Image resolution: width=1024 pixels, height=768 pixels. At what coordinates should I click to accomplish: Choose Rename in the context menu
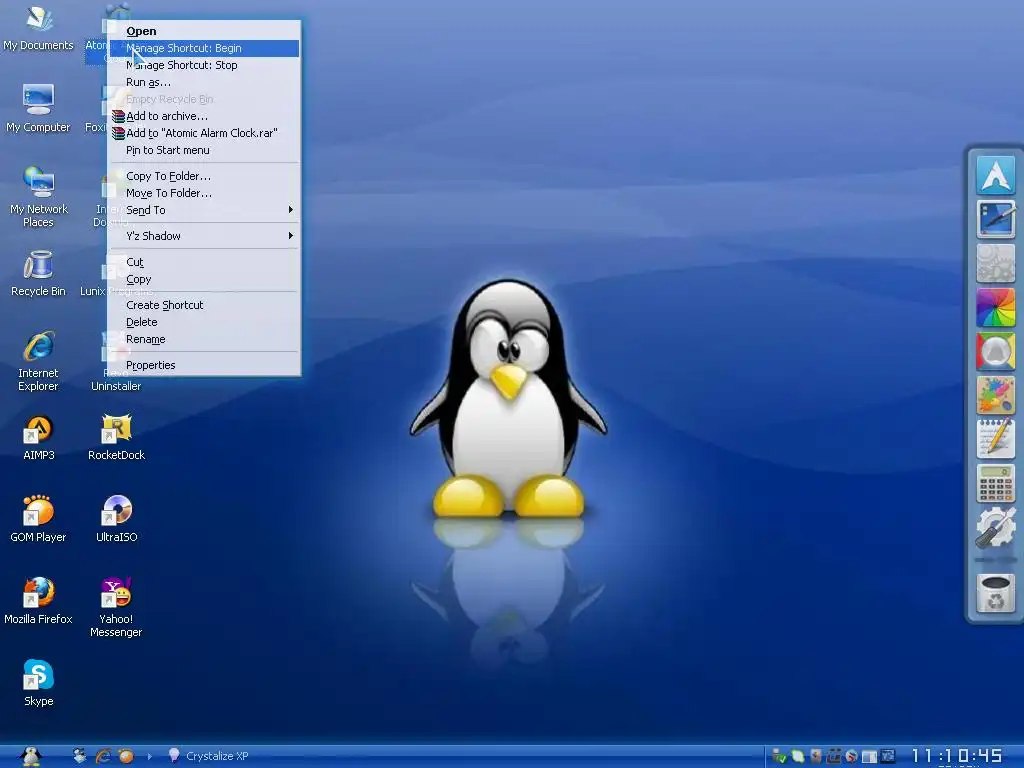(x=204, y=339)
